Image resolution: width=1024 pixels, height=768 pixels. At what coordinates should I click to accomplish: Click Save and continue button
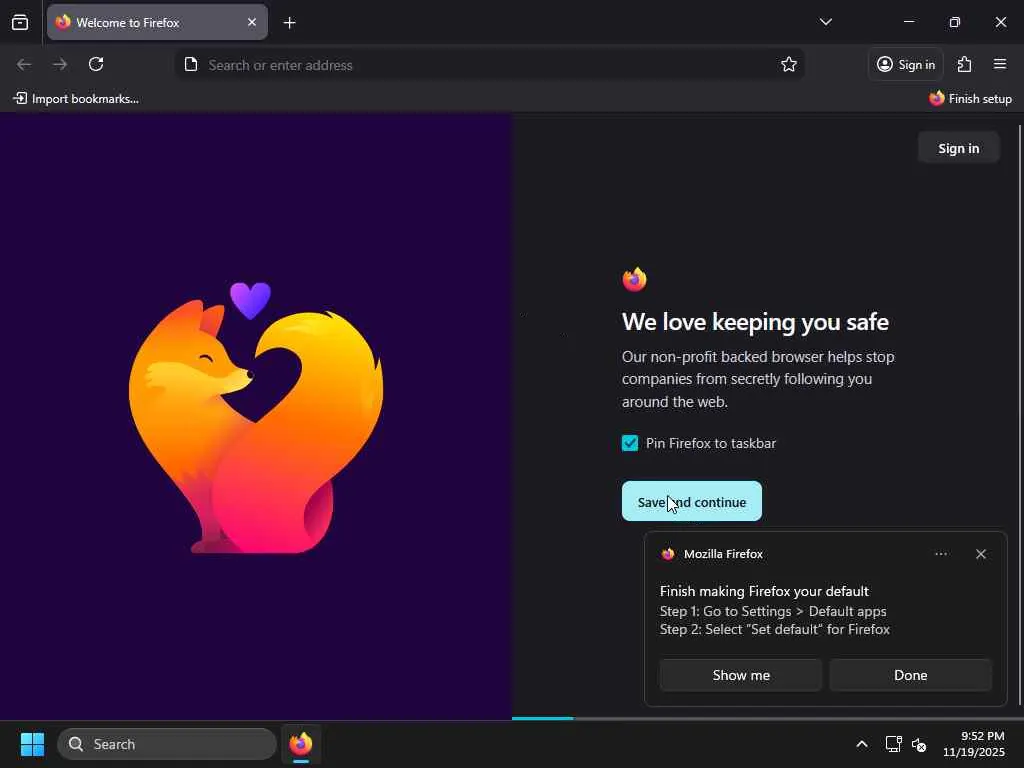(692, 502)
